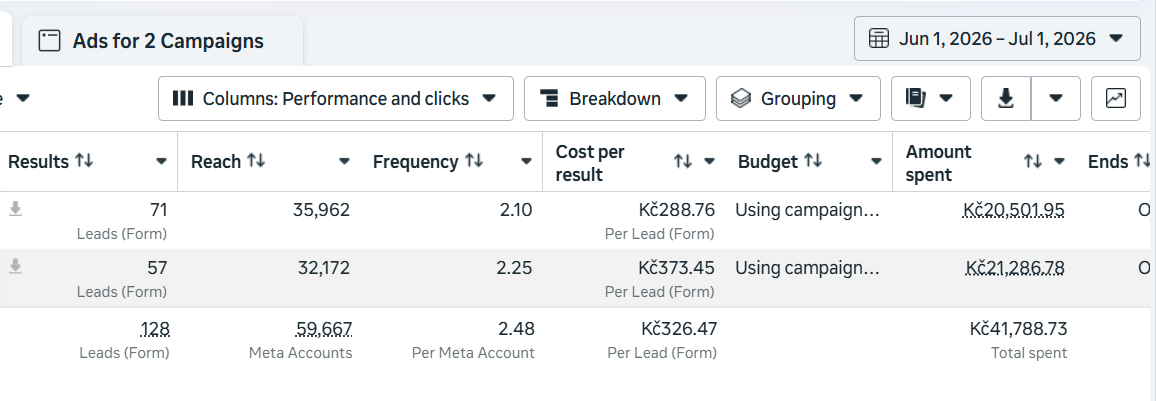Viewport: 1156px width, 401px height.
Task: Click the Kč20,501.95 amount spent value
Action: coord(1014,210)
